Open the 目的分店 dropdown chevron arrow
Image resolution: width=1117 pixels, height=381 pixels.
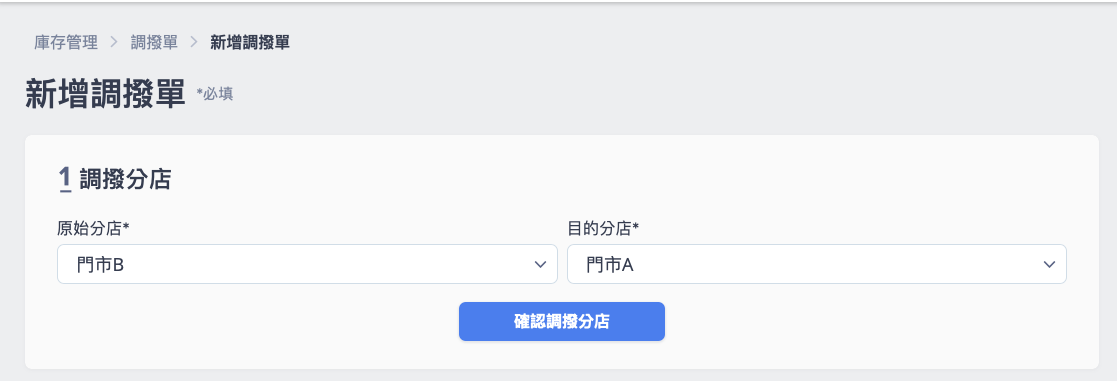click(x=1049, y=264)
